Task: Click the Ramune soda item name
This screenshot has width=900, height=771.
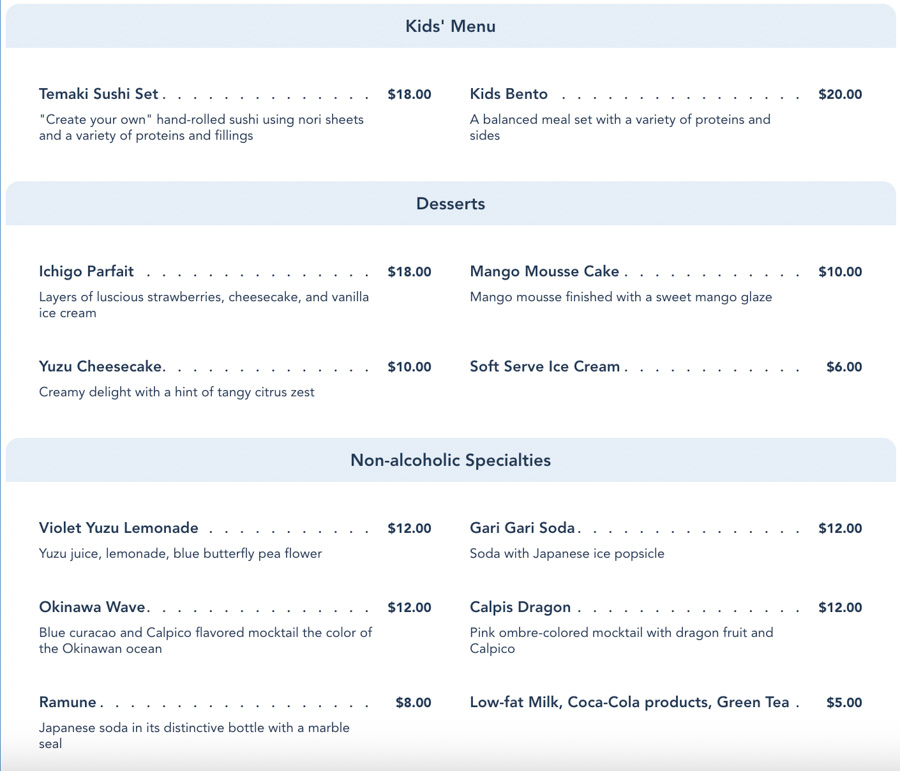Action: tap(68, 702)
